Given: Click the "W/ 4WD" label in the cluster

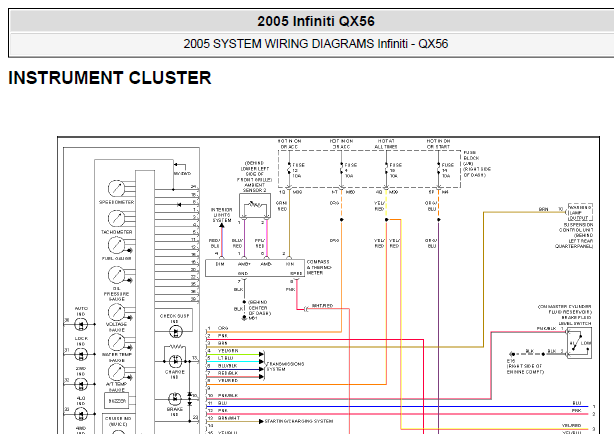Looking at the screenshot, I should point(182,173).
